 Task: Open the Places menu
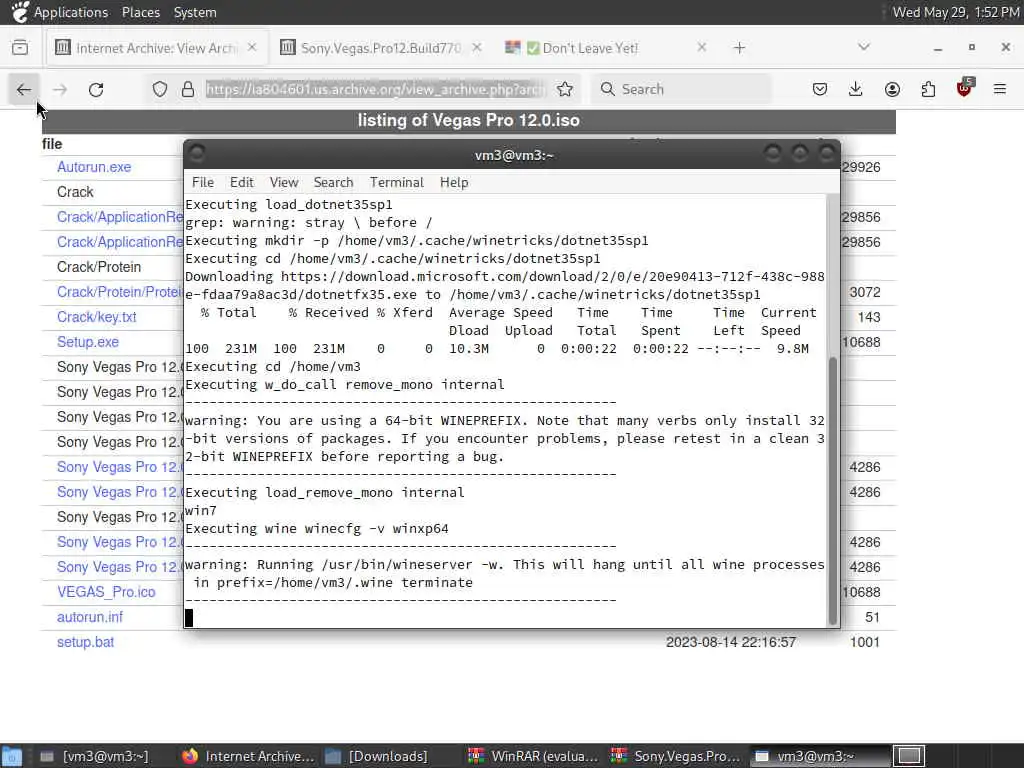[x=140, y=12]
